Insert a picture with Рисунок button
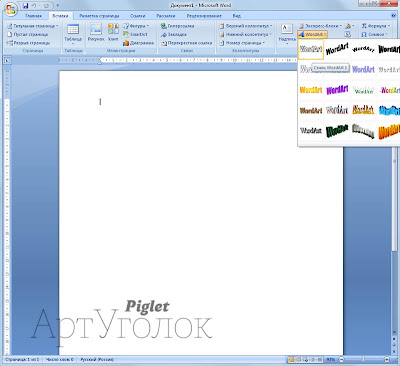This screenshot has width=400, height=366. [96, 33]
